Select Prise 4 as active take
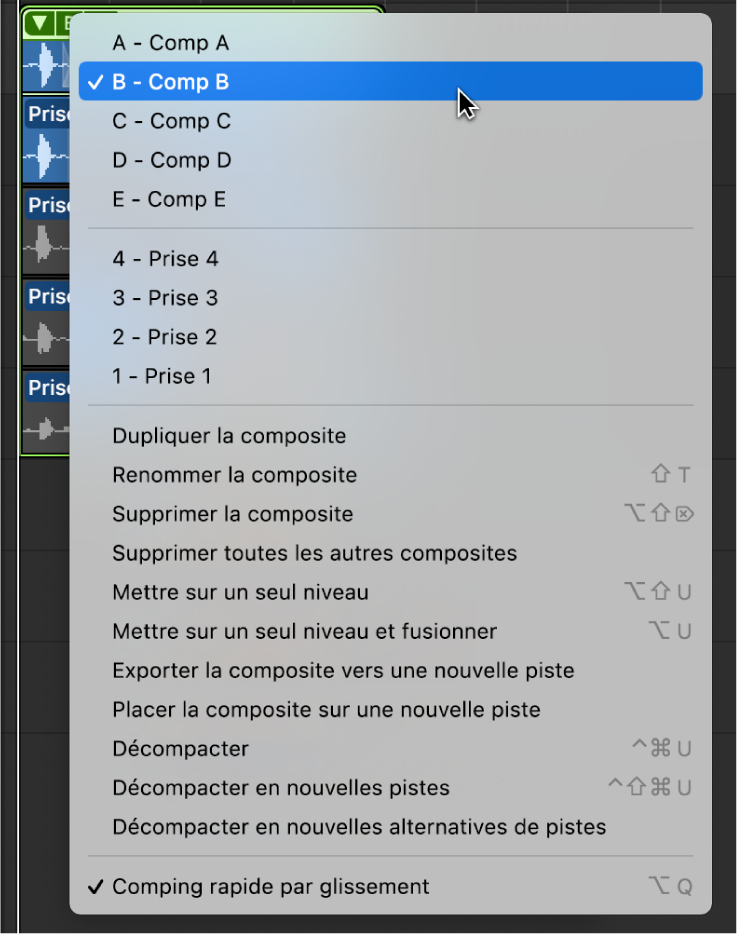737x934 pixels. pos(163,258)
